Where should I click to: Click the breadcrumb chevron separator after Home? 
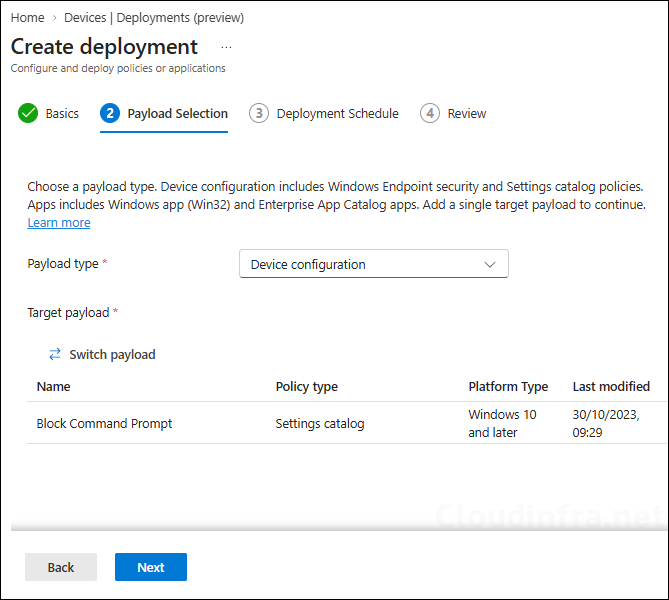[x=55, y=18]
